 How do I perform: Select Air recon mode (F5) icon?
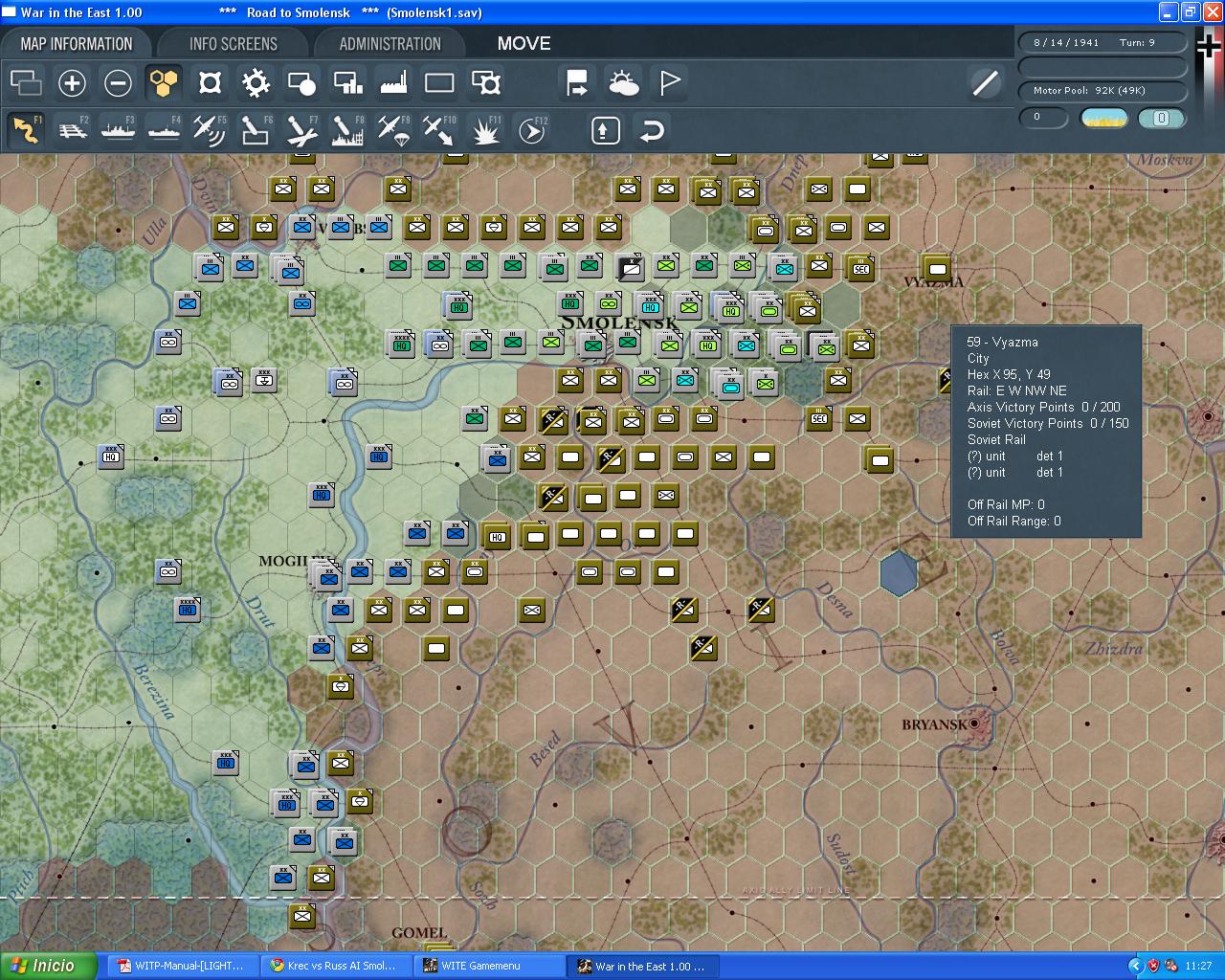pyautogui.click(x=210, y=129)
